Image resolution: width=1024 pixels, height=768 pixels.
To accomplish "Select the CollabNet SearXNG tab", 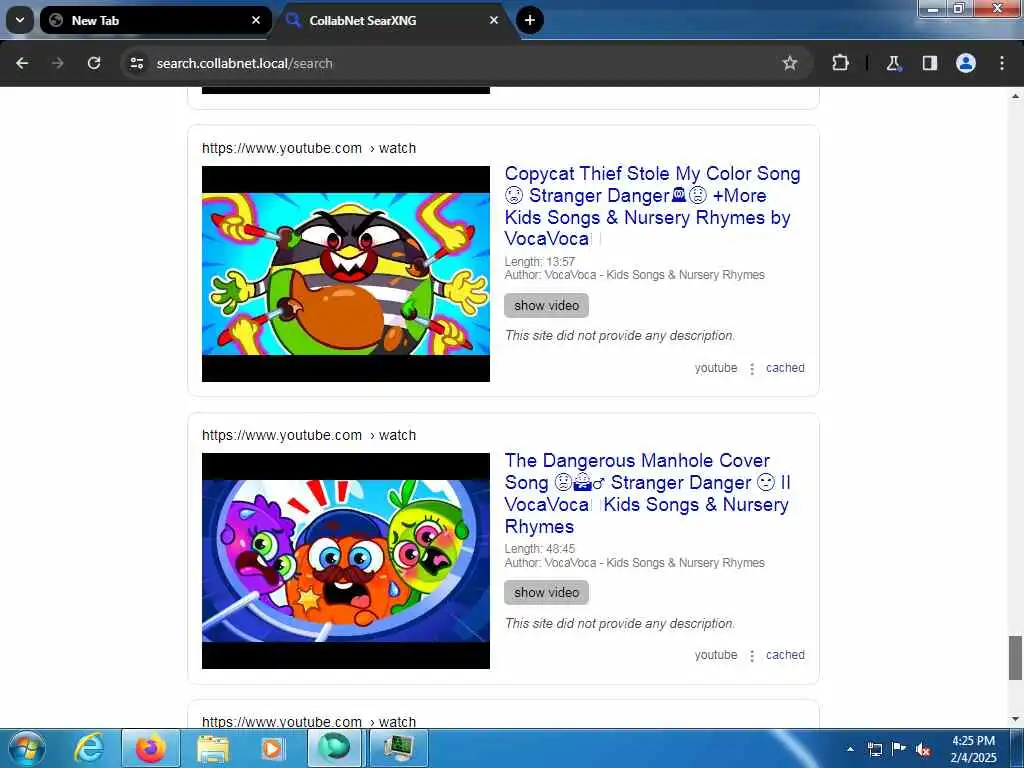I will click(x=394, y=20).
